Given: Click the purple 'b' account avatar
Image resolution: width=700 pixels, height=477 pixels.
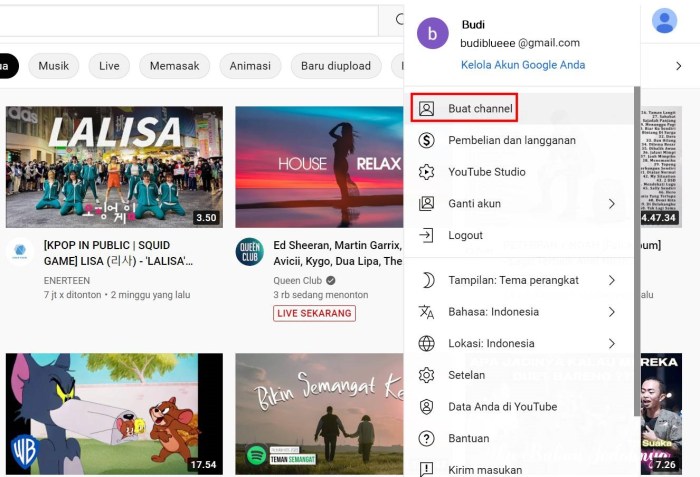Looking at the screenshot, I should (433, 33).
